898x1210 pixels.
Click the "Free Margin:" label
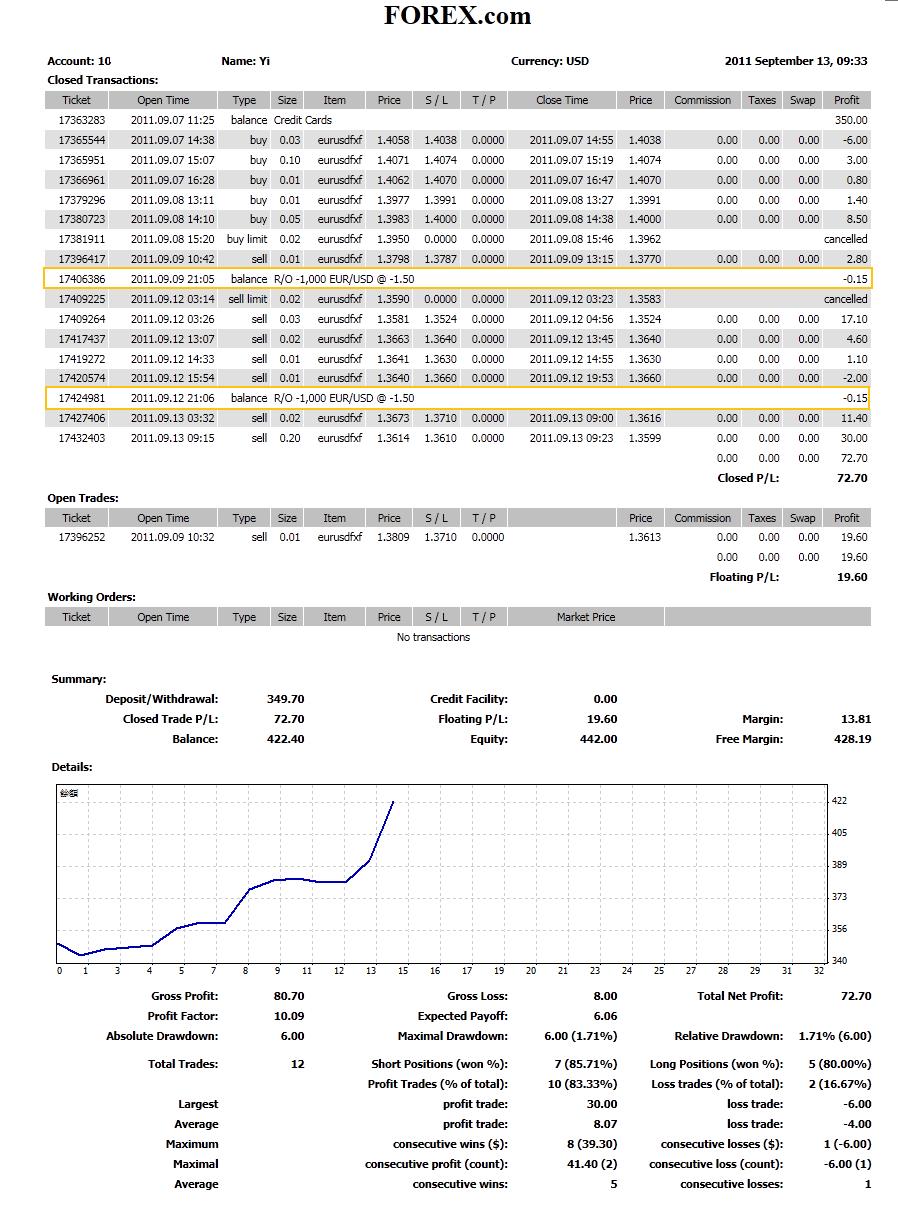(x=750, y=739)
